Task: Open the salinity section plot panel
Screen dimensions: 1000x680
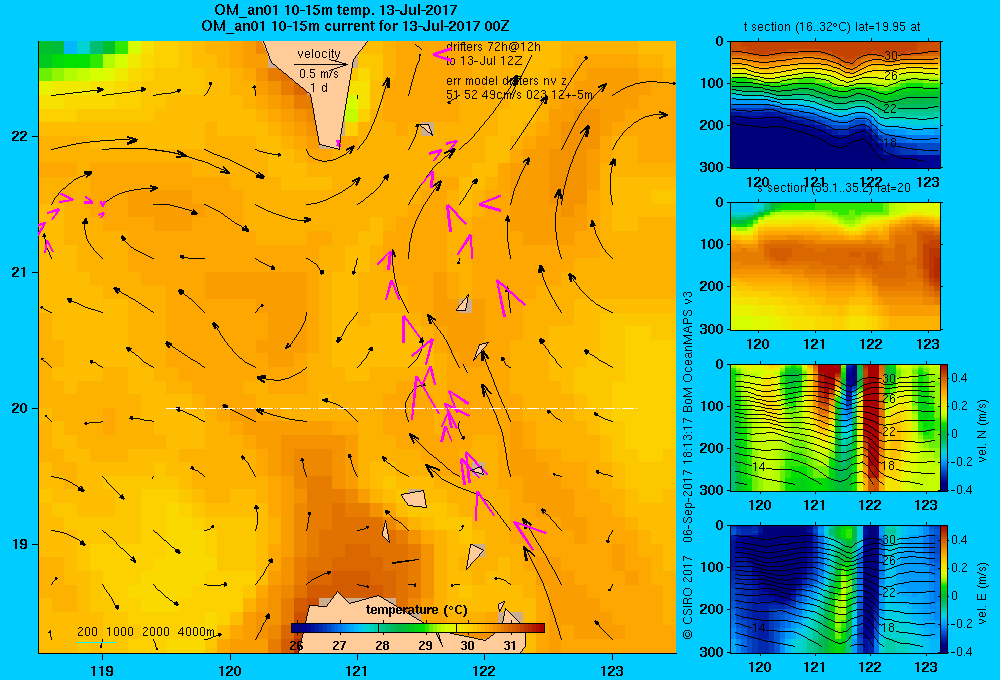Action: [x=835, y=266]
